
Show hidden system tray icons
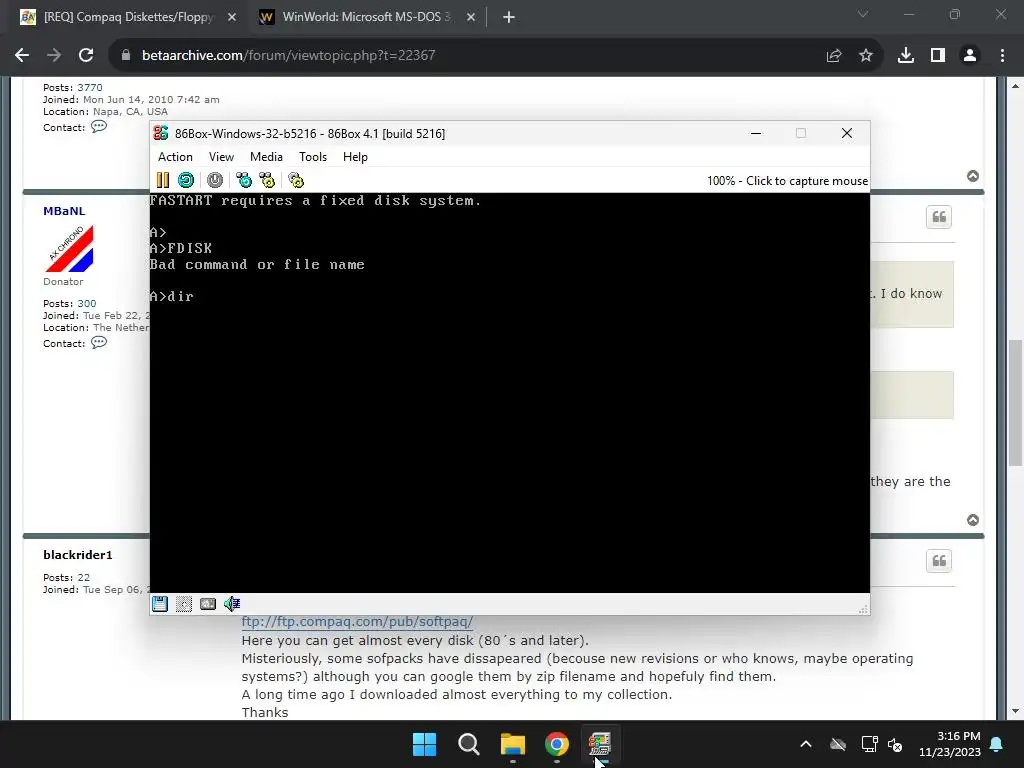click(x=806, y=744)
